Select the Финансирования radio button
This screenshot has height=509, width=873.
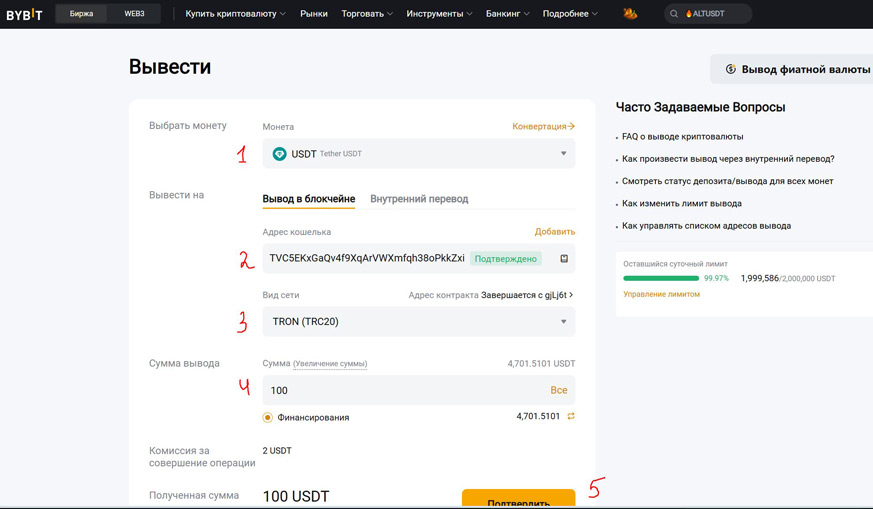click(x=268, y=417)
